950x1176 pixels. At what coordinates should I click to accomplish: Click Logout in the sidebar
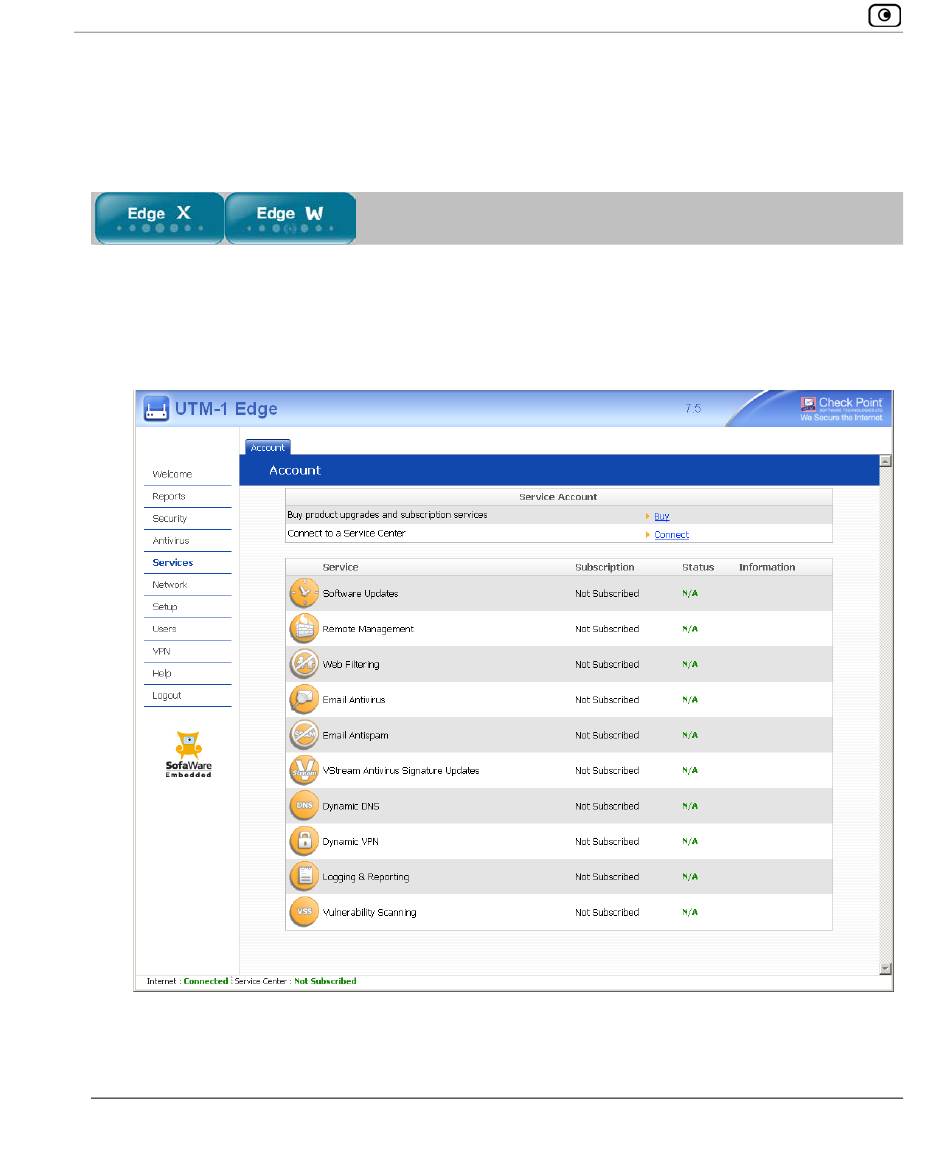166,695
